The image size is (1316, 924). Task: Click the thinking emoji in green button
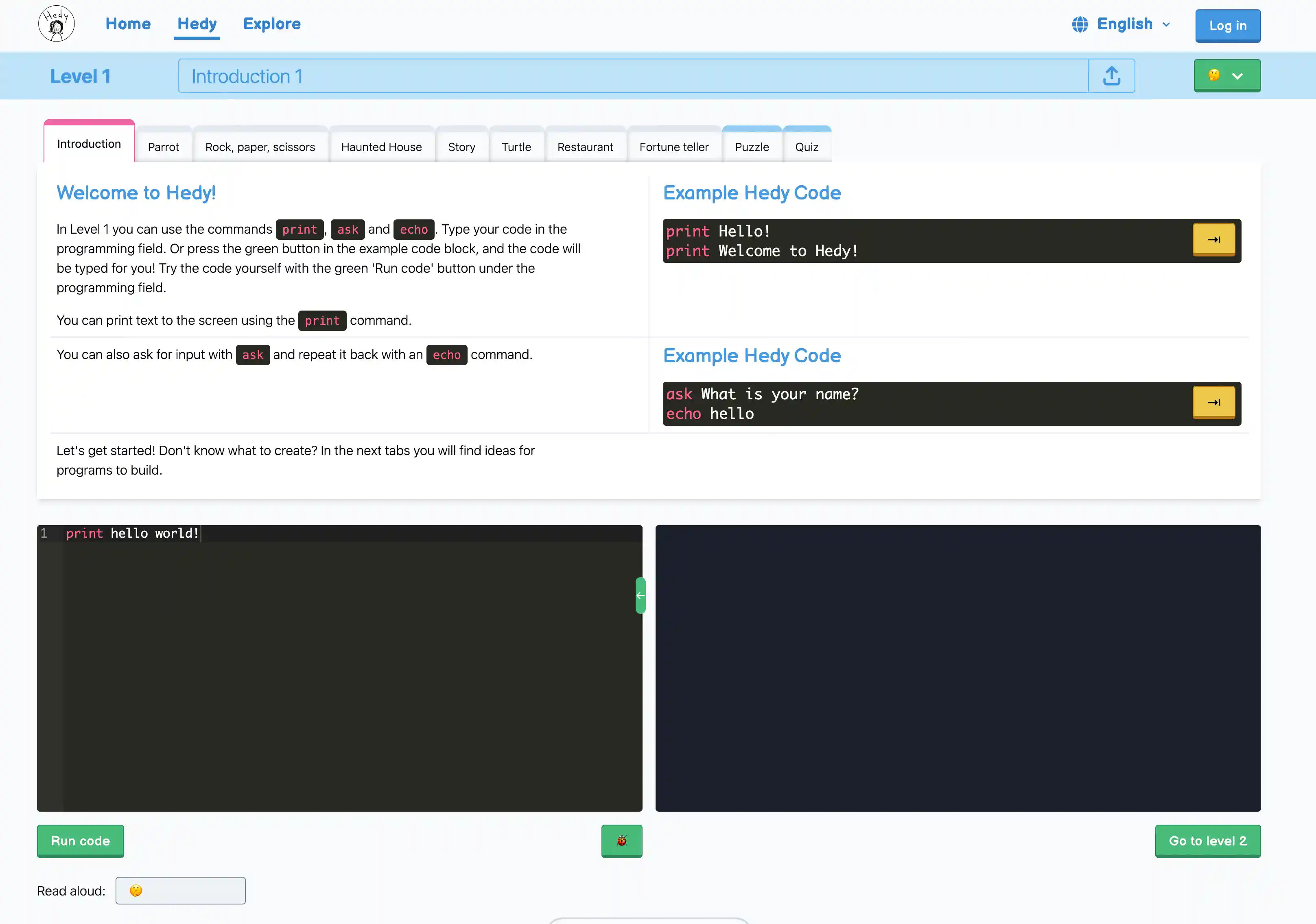point(1214,75)
